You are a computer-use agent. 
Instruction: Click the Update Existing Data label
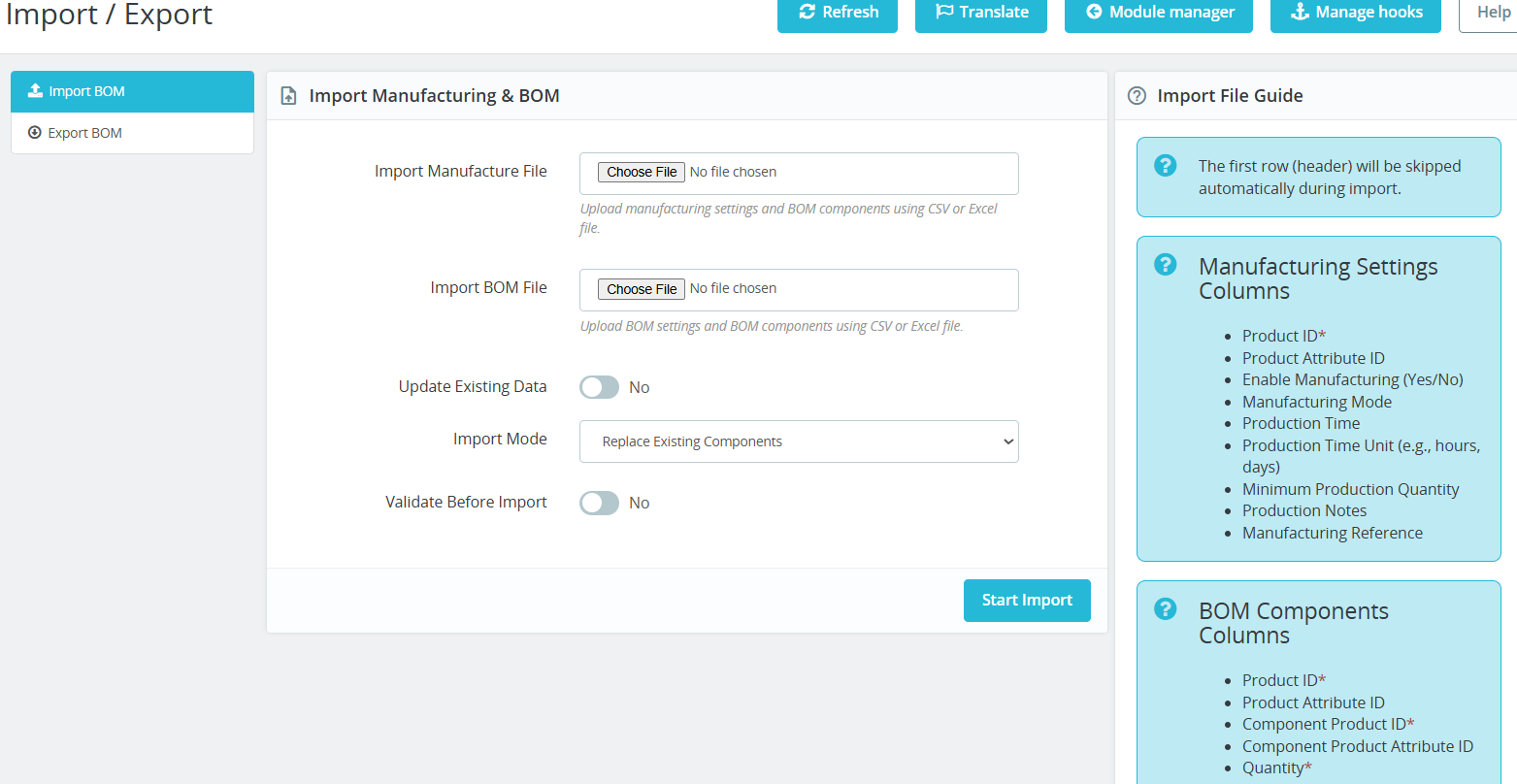pyautogui.click(x=473, y=386)
